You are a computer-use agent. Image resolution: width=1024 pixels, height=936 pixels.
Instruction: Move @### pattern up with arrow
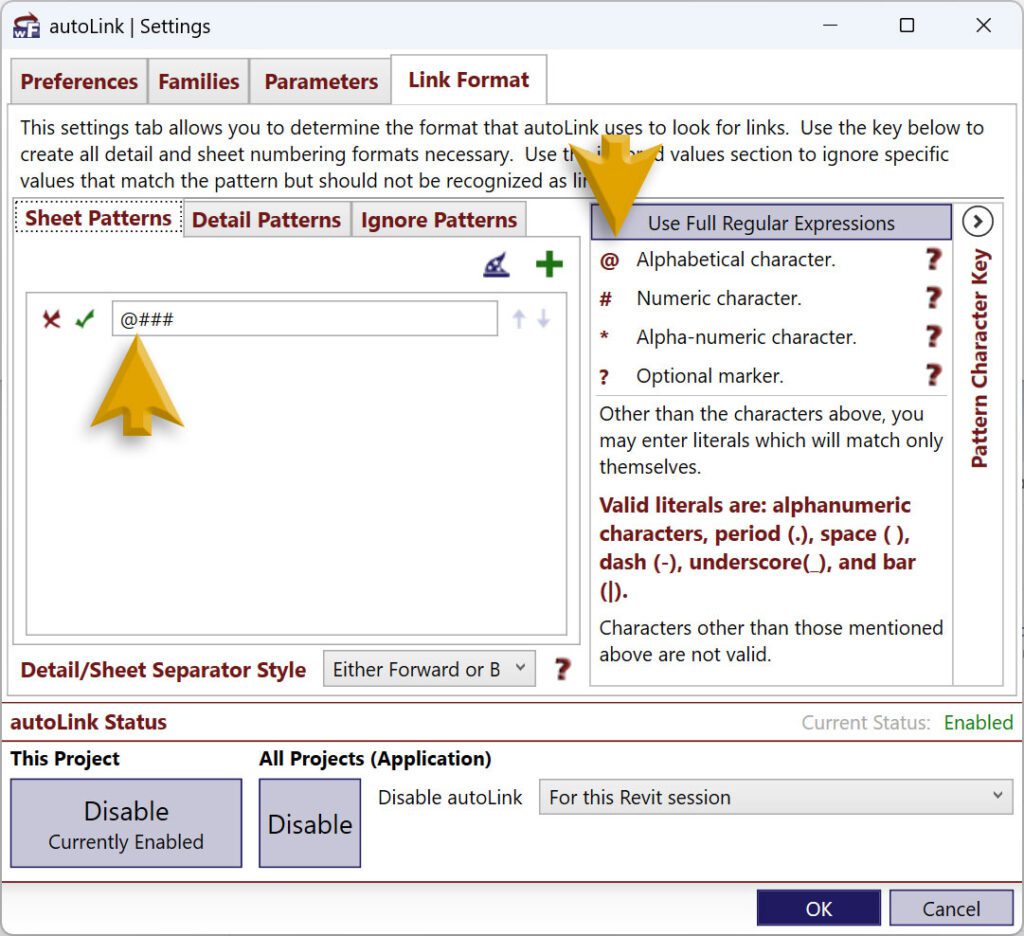(x=519, y=319)
